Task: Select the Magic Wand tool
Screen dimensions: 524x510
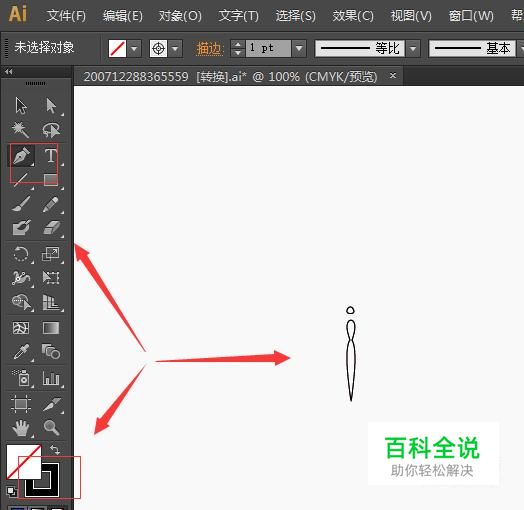Action: click(x=21, y=130)
